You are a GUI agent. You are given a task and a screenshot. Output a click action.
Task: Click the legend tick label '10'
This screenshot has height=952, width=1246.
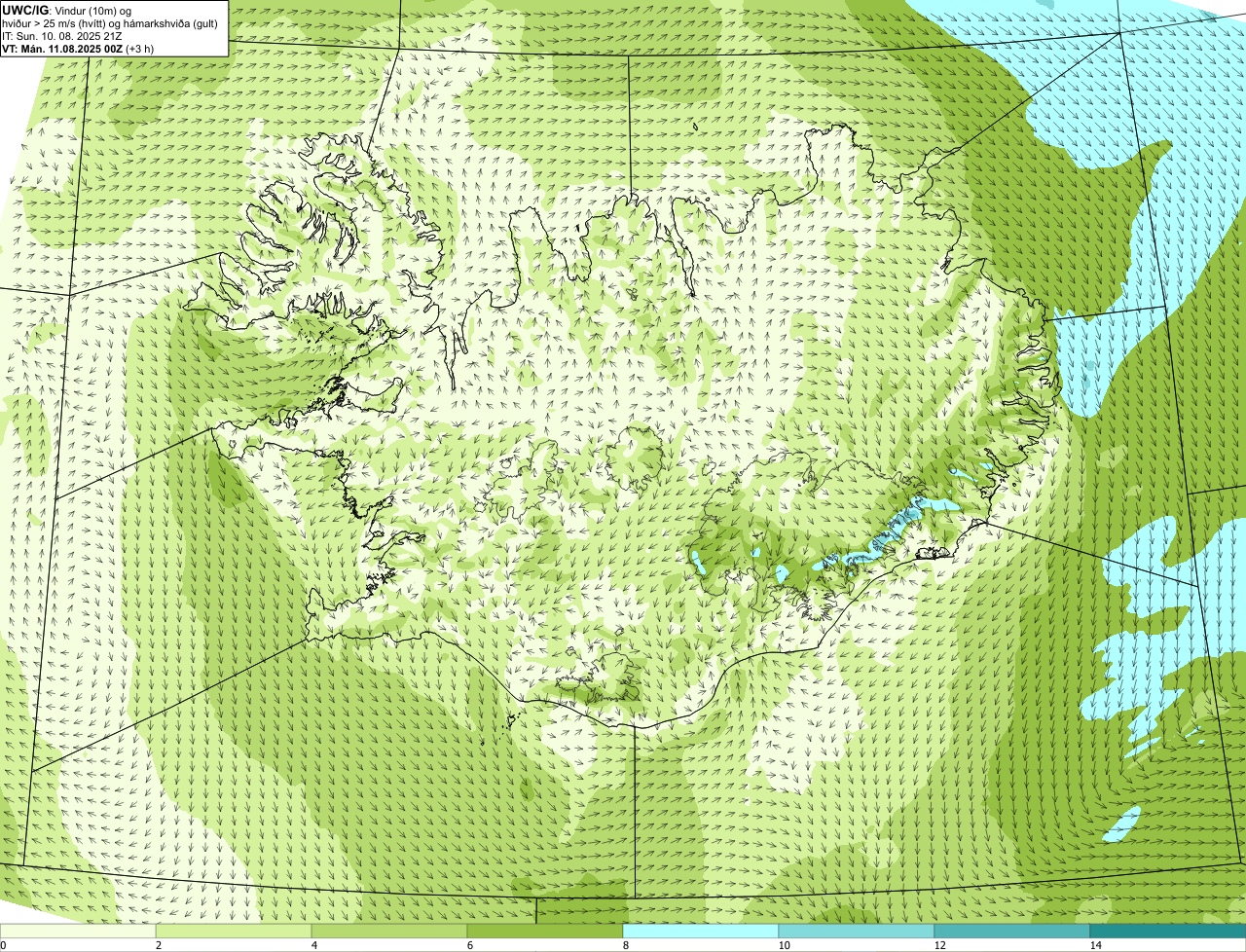[x=784, y=945]
